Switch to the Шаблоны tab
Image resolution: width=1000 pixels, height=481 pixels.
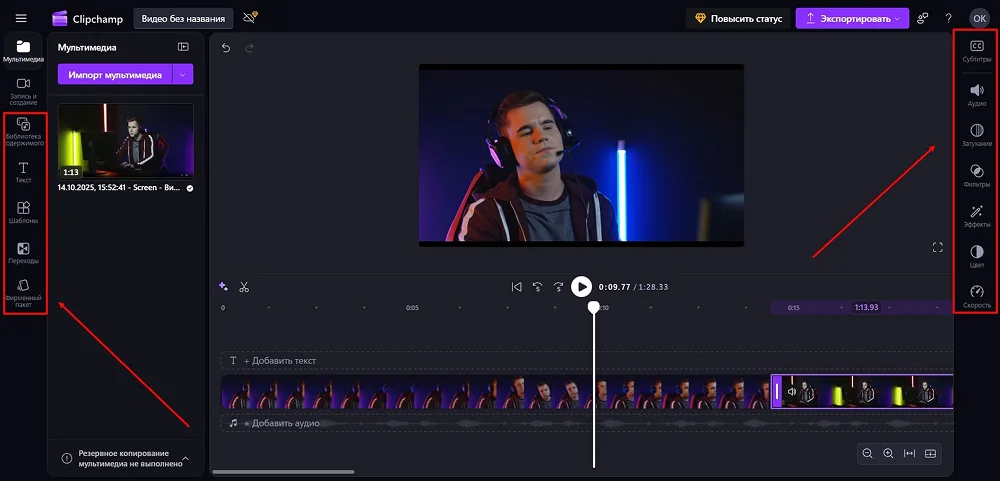pos(23,212)
